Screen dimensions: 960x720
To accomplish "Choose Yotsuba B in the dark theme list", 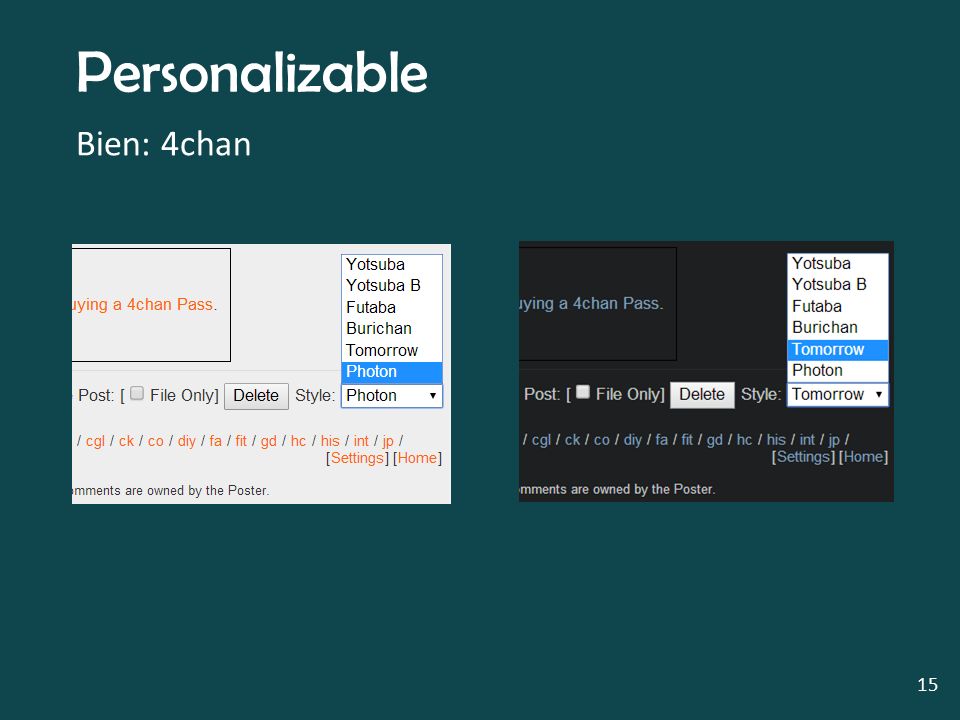I will pos(838,285).
